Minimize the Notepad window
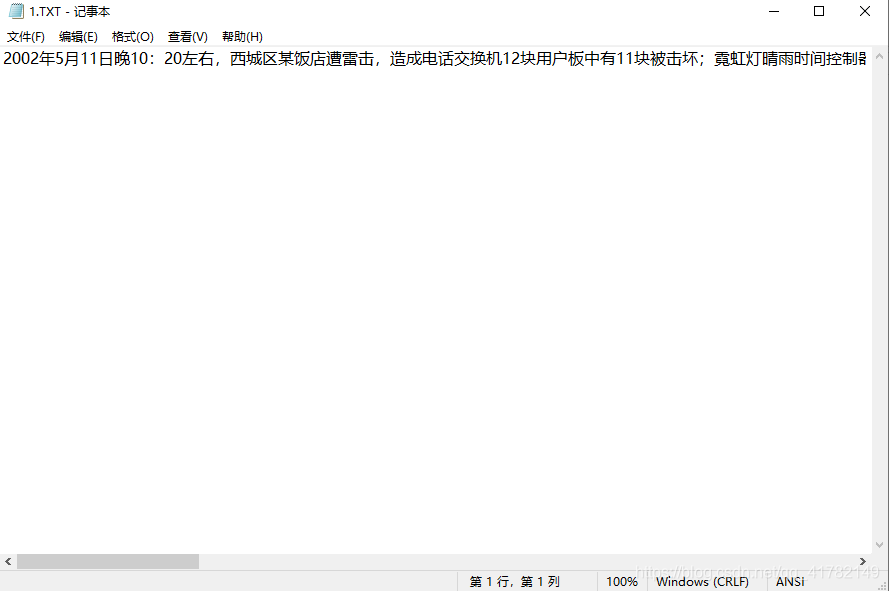Screen dimensions: 889x591 774,11
